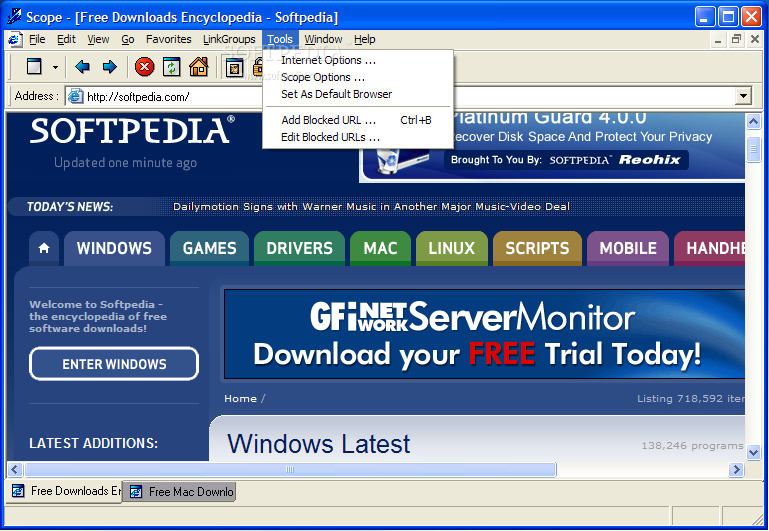Select Add Blocked URL menu entry
The height and width of the screenshot is (531, 769).
tap(358, 120)
